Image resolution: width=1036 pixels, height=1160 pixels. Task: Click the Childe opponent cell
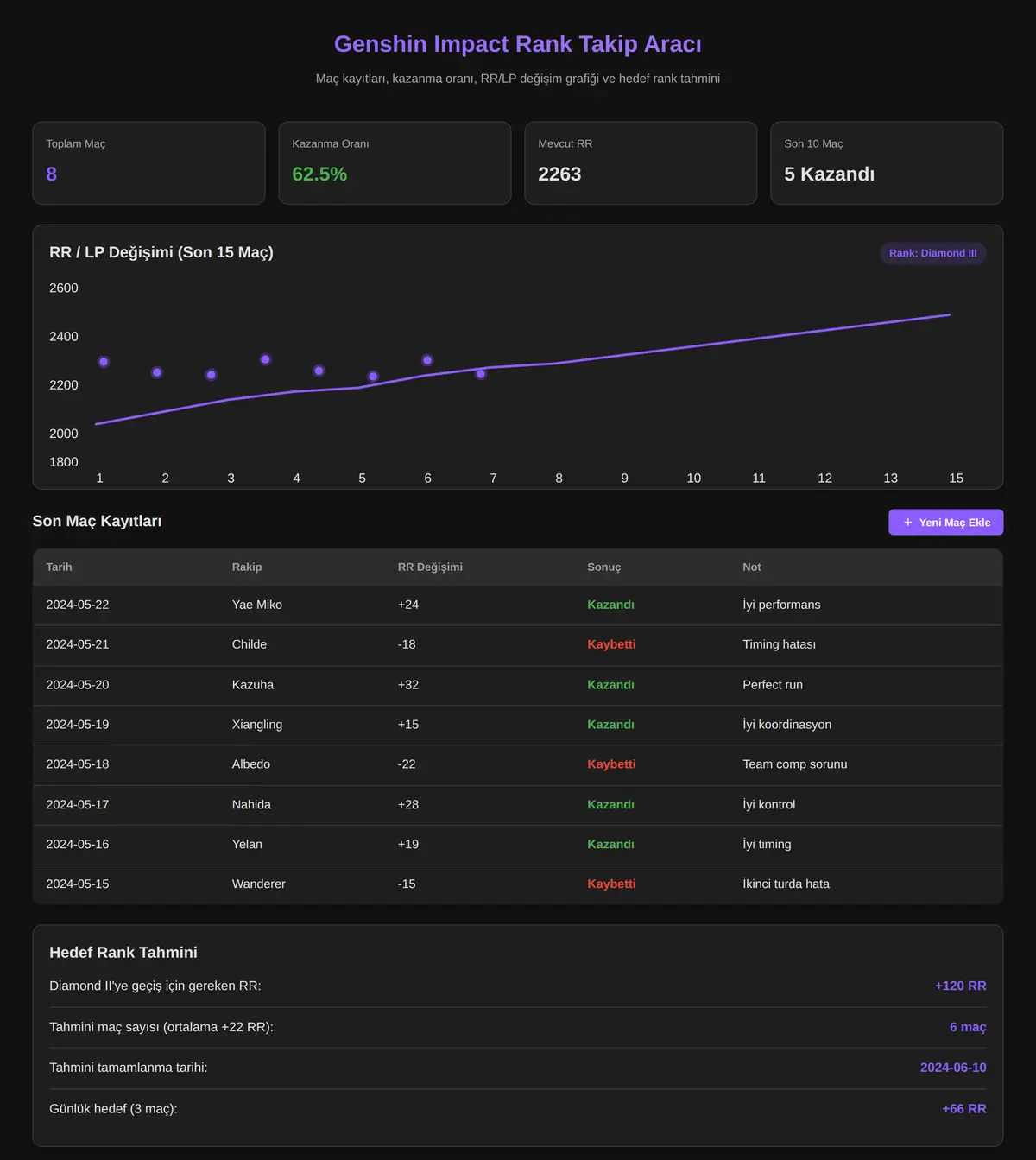coord(250,644)
